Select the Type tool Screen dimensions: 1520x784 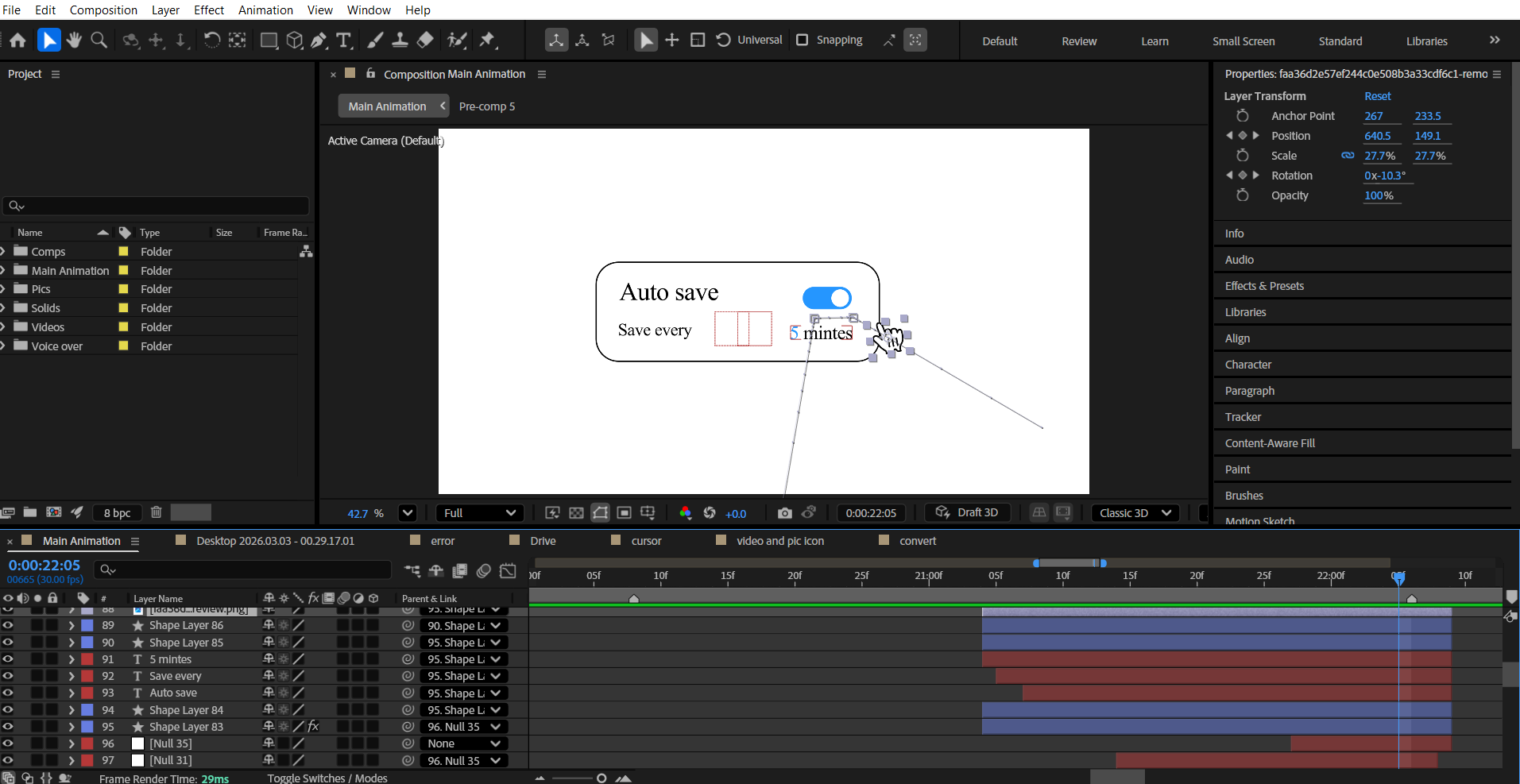[344, 40]
